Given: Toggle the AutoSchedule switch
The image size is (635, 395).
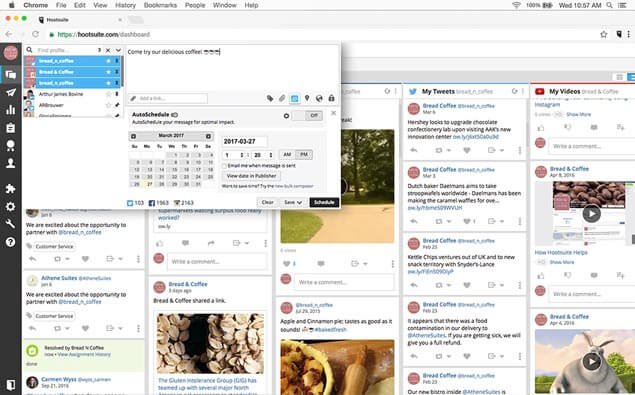Looking at the screenshot, I should click(x=308, y=115).
